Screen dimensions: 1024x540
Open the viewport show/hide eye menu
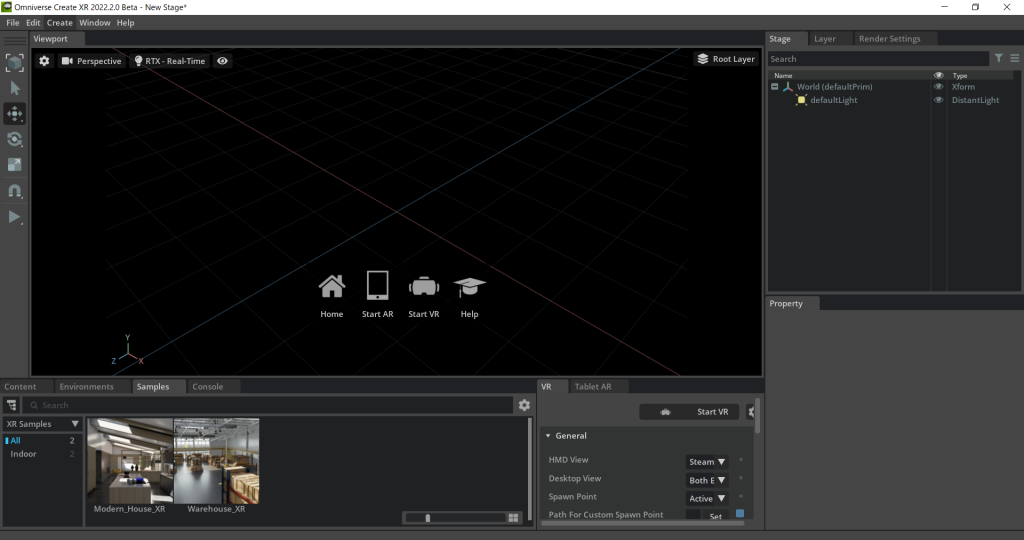coord(222,61)
